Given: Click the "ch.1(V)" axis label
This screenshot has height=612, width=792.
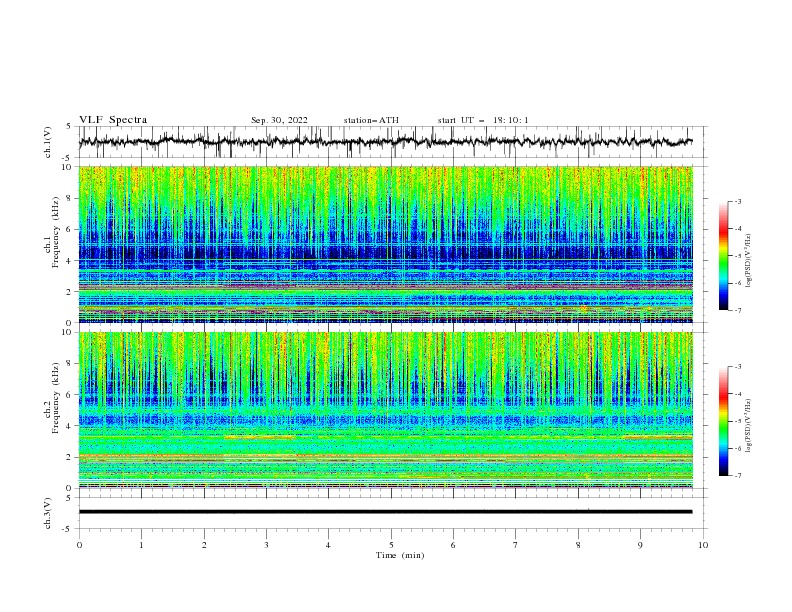Looking at the screenshot, I should click(x=48, y=142).
